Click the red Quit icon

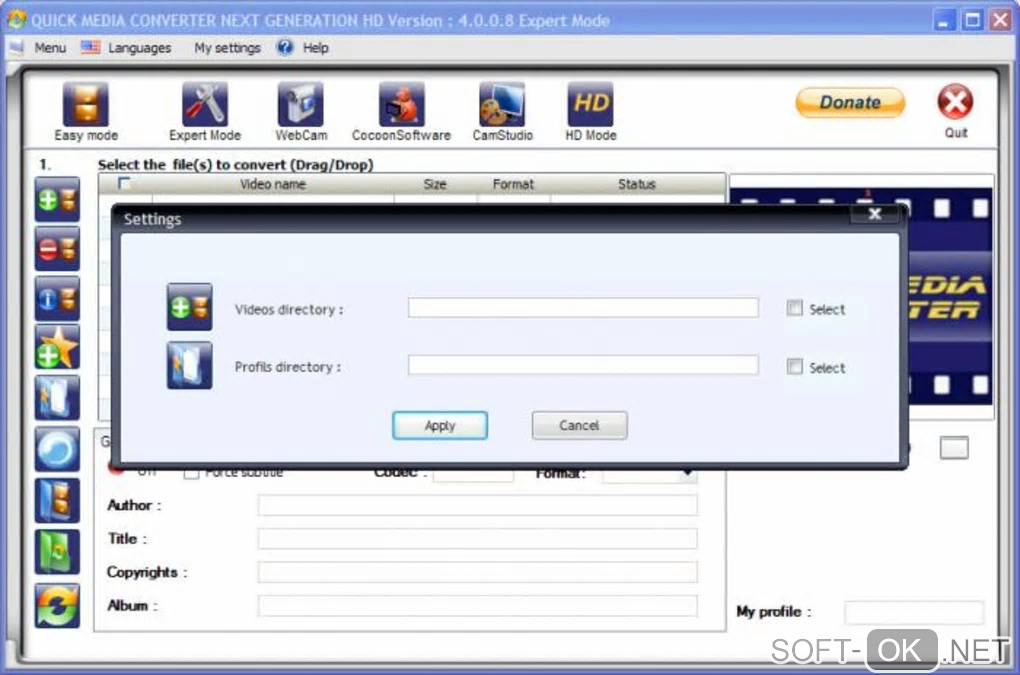[x=955, y=101]
